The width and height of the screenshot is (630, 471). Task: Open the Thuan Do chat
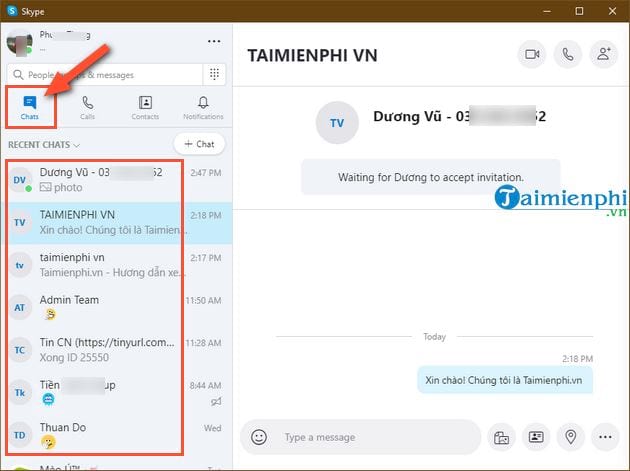[117, 436]
